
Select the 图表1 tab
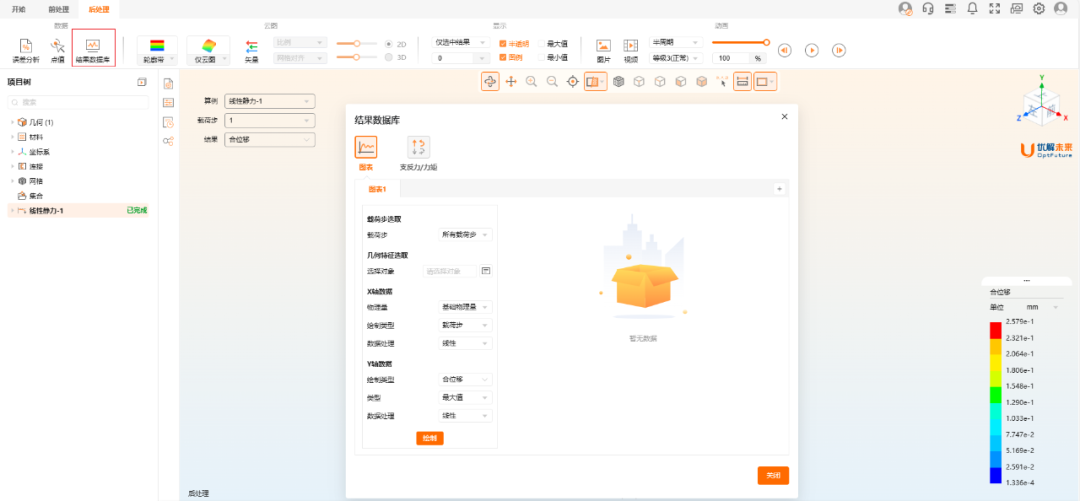tap(377, 189)
